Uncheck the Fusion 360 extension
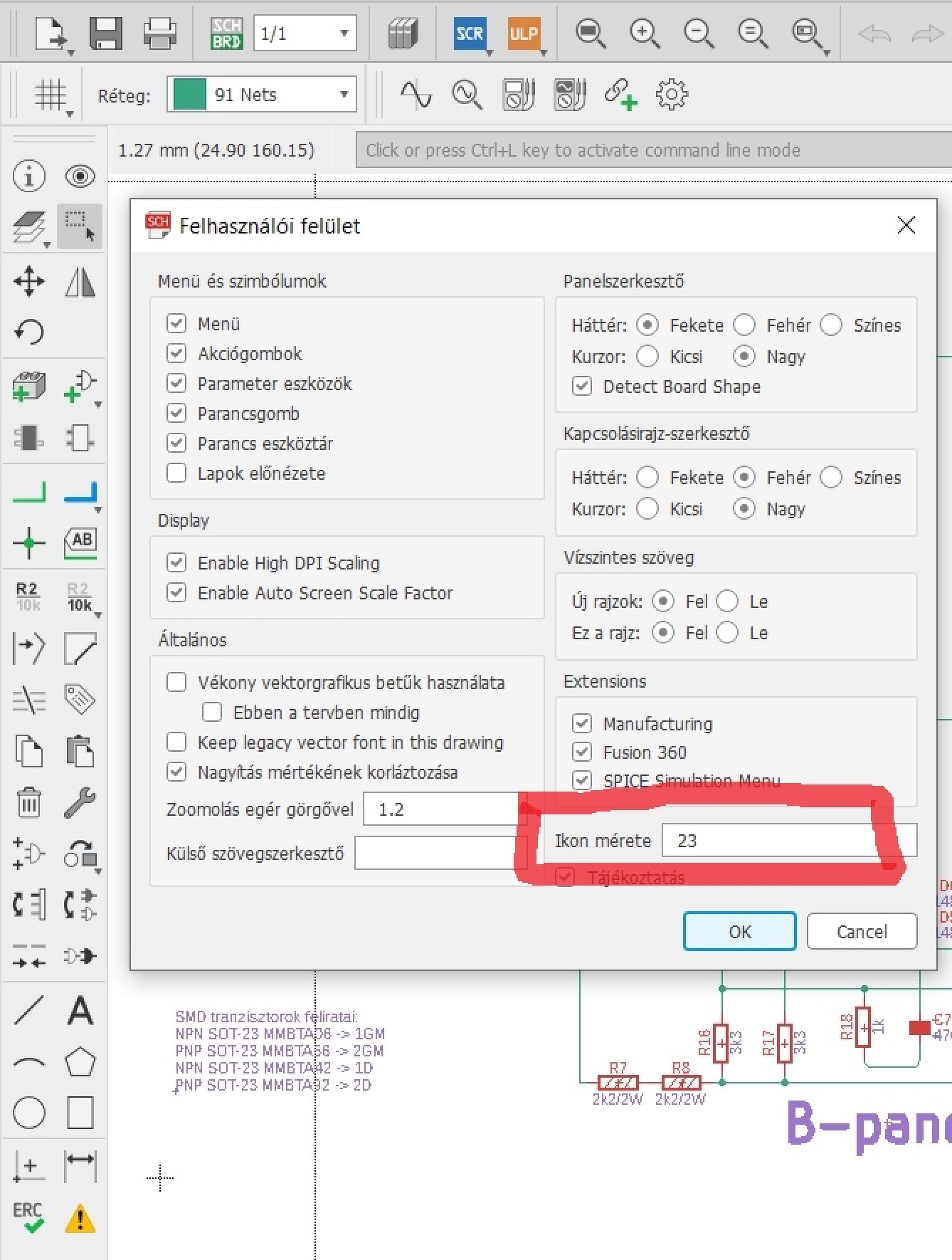This screenshot has width=952, height=1260. click(581, 752)
